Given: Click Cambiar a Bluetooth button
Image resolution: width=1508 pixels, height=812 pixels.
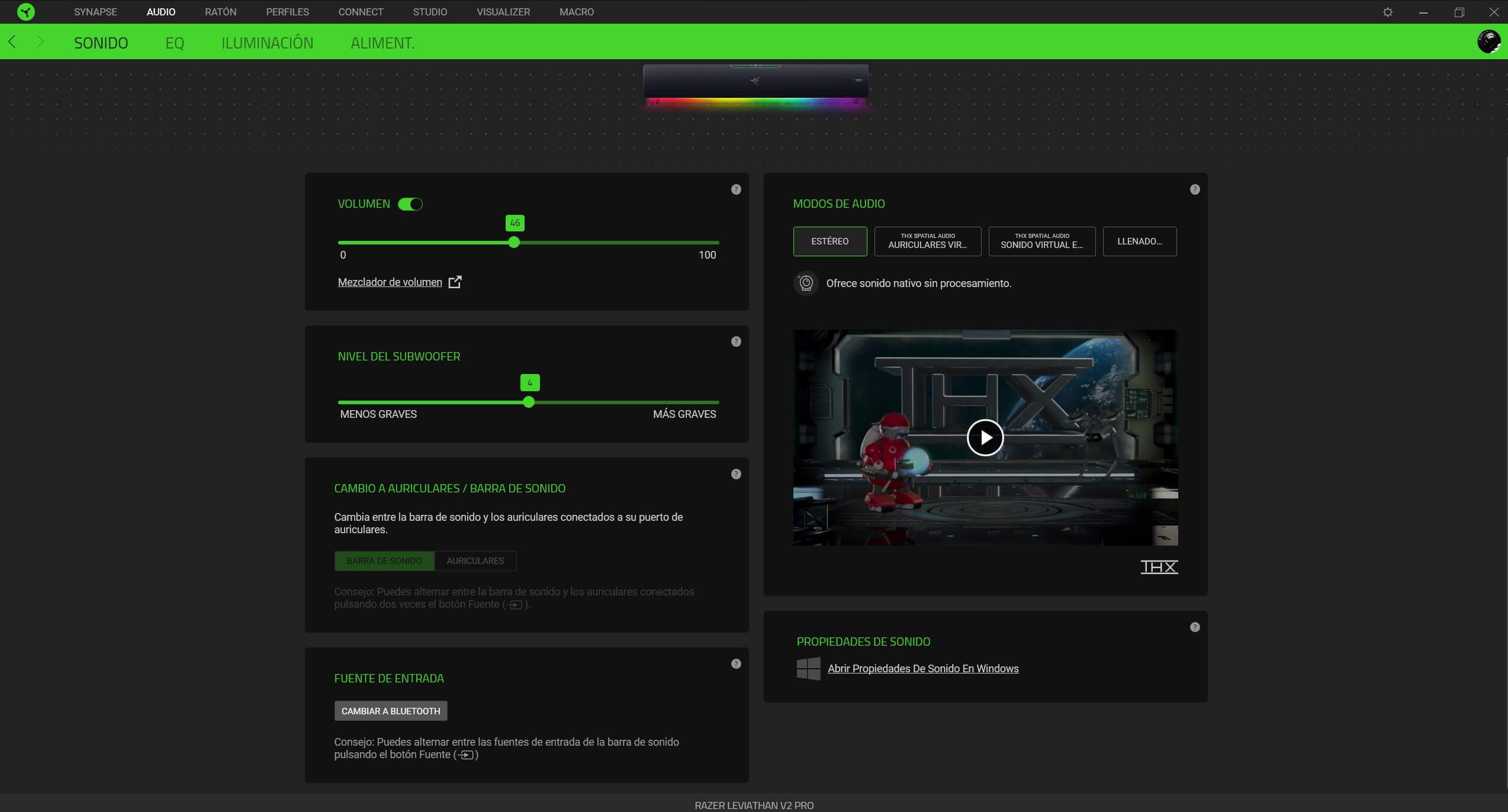Looking at the screenshot, I should (391, 711).
